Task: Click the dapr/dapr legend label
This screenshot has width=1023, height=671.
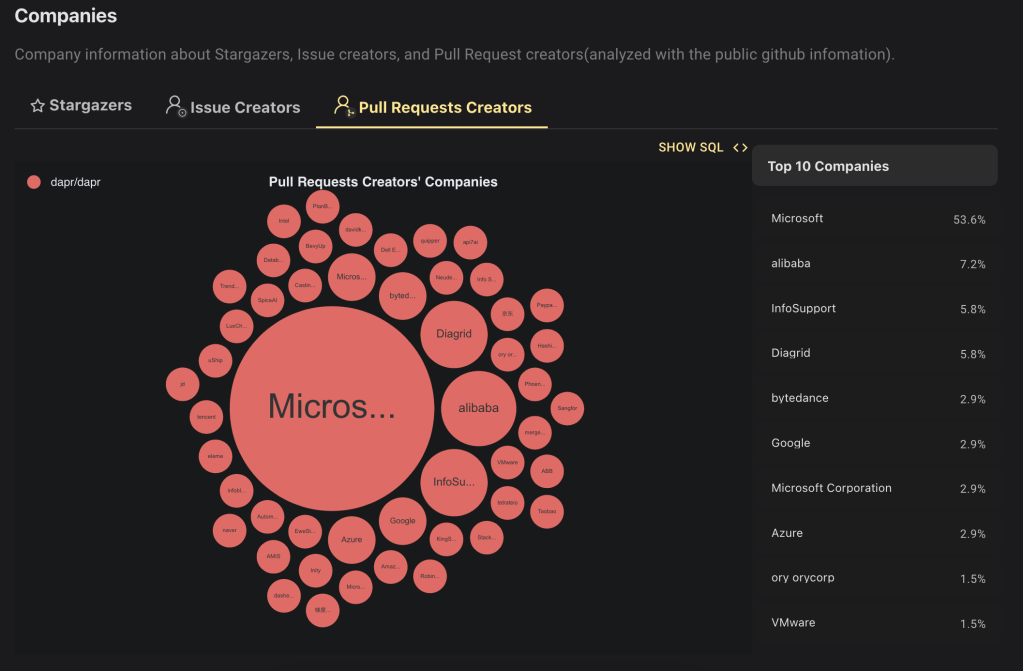Action: pyautogui.click(x=75, y=182)
